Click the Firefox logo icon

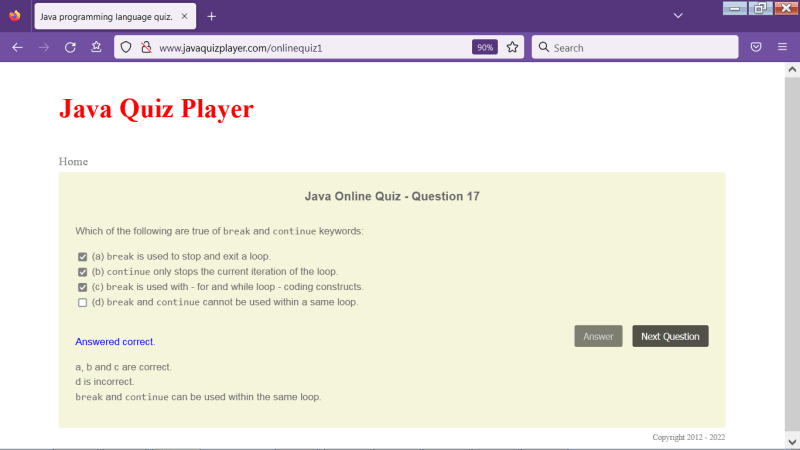(x=15, y=16)
